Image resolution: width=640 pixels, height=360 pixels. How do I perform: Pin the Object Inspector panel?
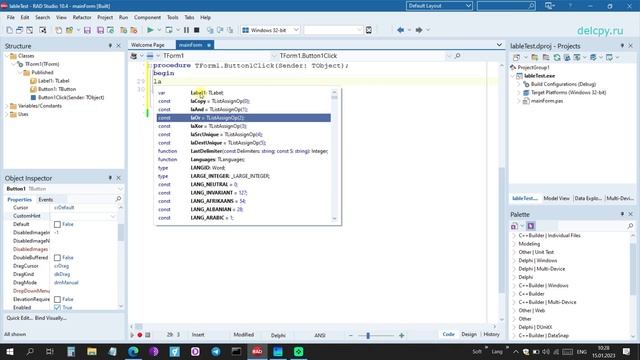tap(110, 178)
